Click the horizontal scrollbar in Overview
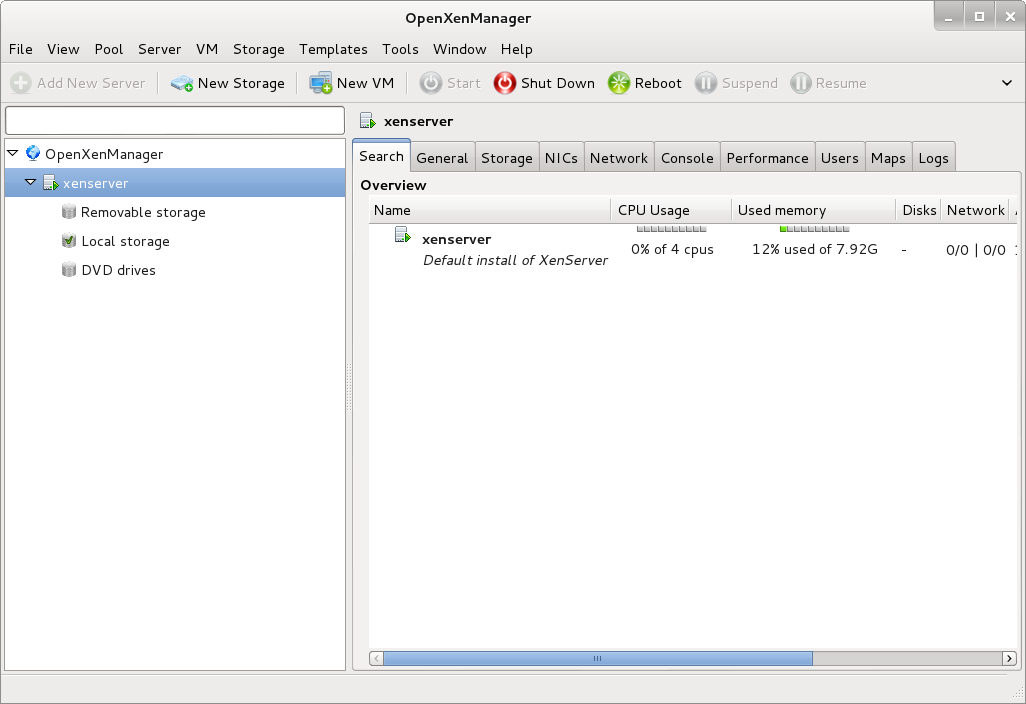Screen dimensions: 1026x704 (597, 658)
